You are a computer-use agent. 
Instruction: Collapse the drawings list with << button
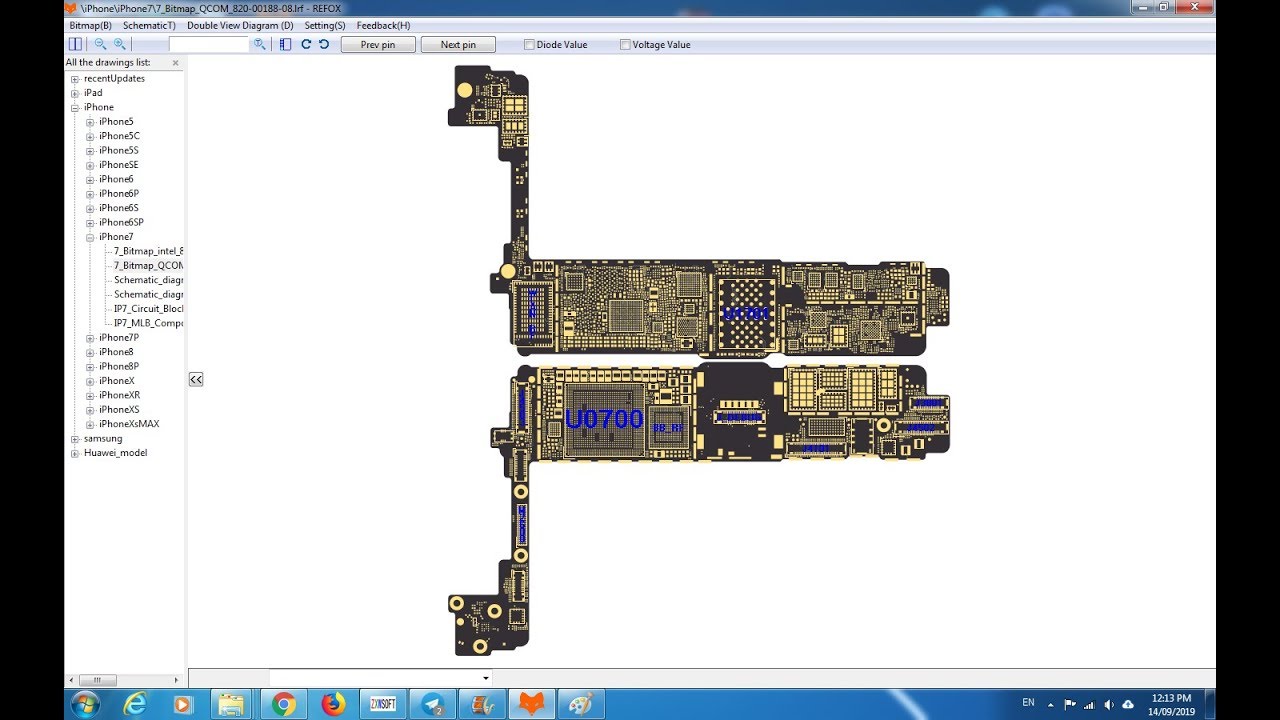click(x=196, y=379)
